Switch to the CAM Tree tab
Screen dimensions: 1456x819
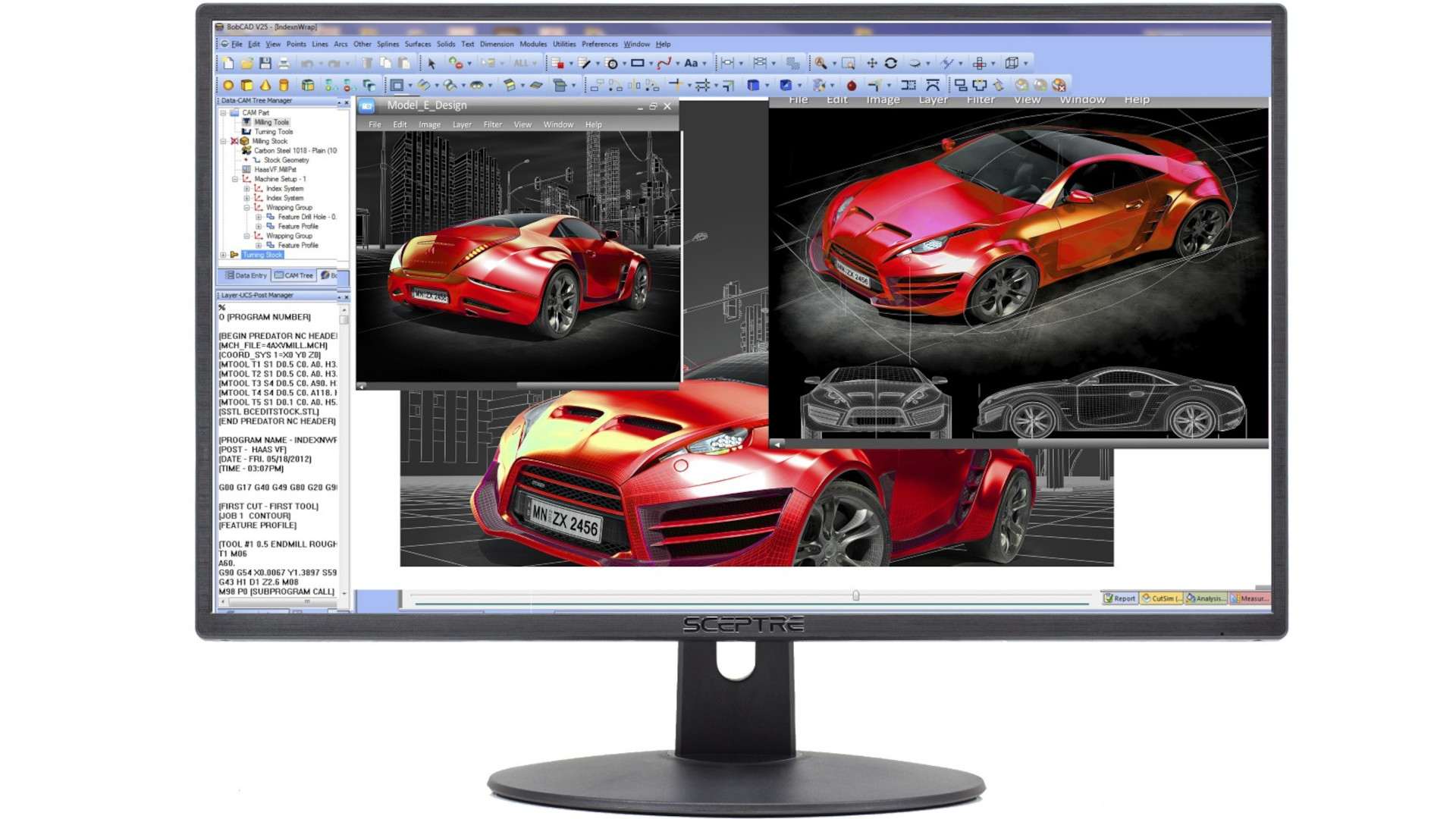coord(296,275)
